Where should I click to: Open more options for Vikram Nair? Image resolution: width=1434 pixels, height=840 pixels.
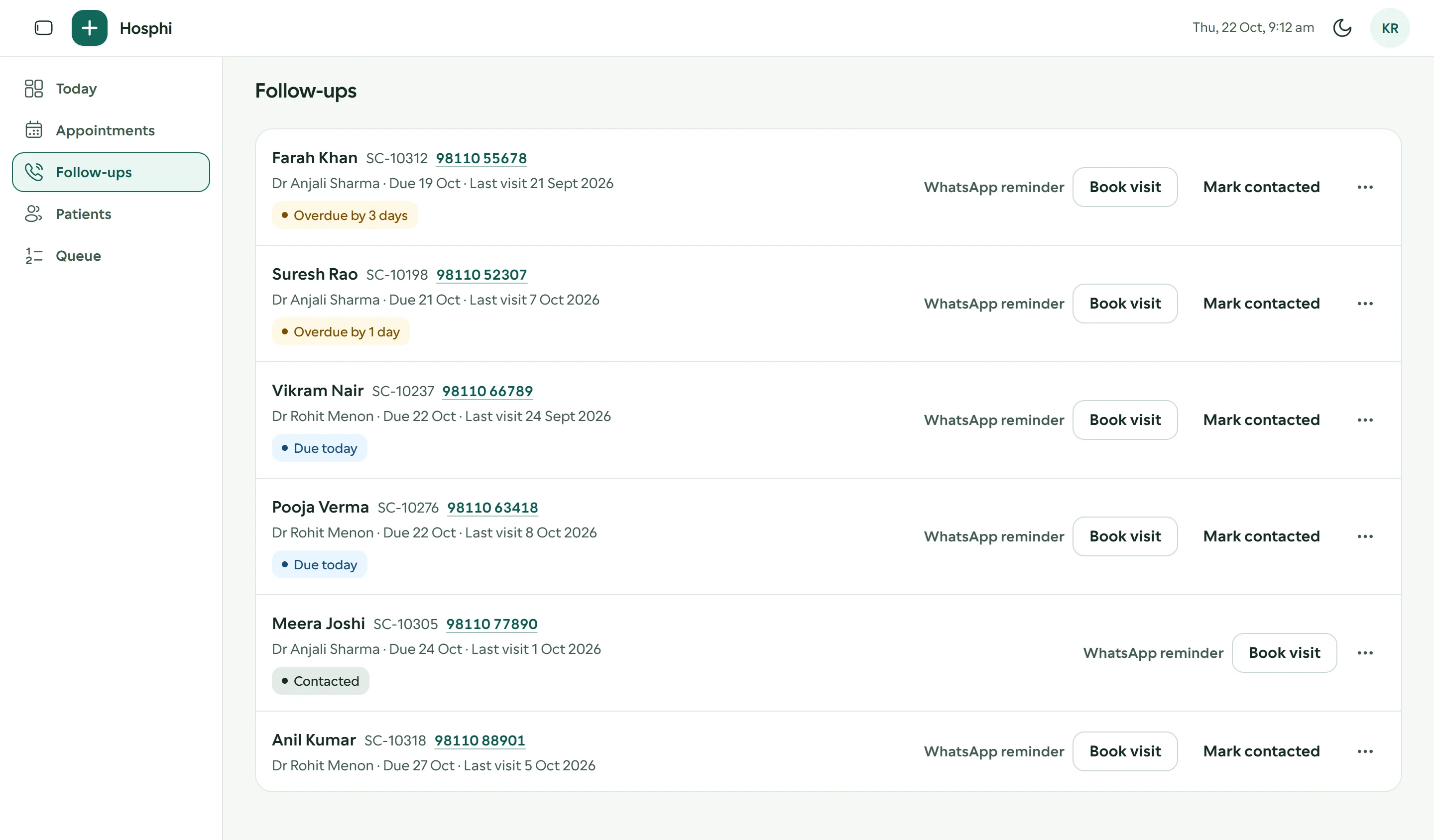1365,420
